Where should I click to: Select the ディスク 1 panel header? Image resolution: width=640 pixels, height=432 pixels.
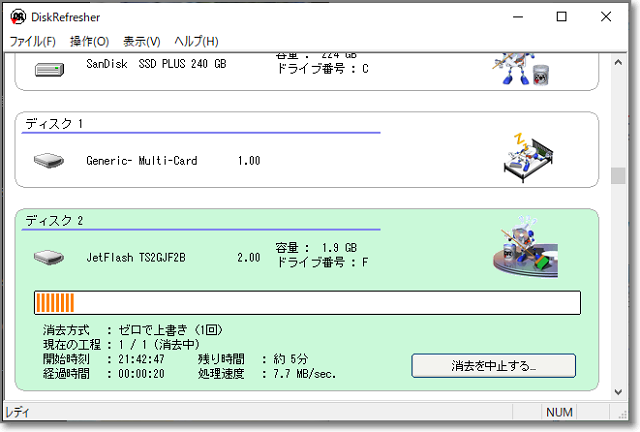coord(54,124)
